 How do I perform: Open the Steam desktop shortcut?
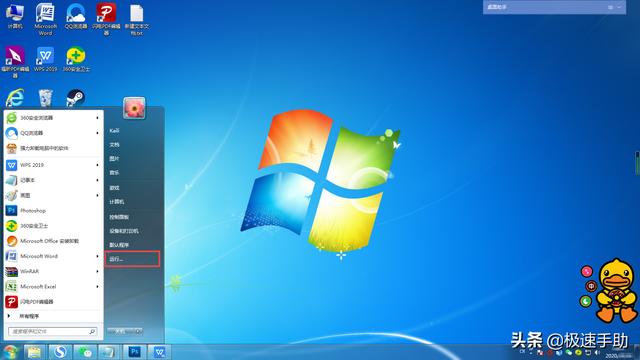coord(75,98)
